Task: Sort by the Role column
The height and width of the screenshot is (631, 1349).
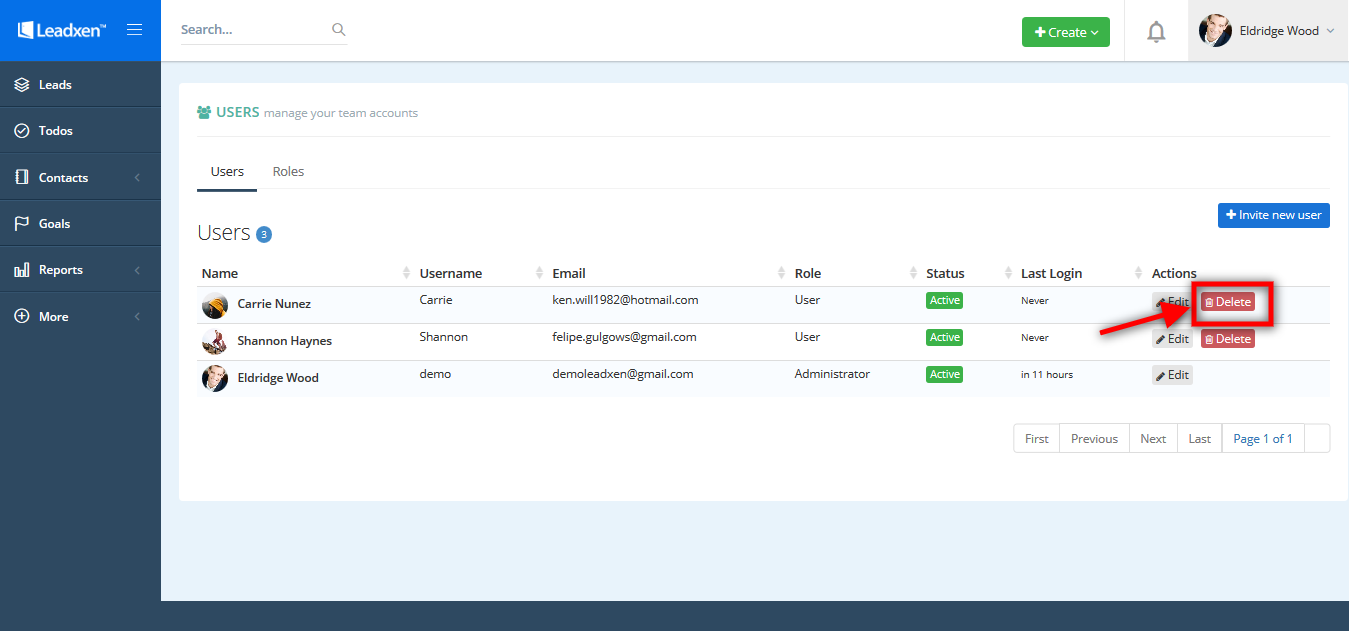Action: coord(856,273)
